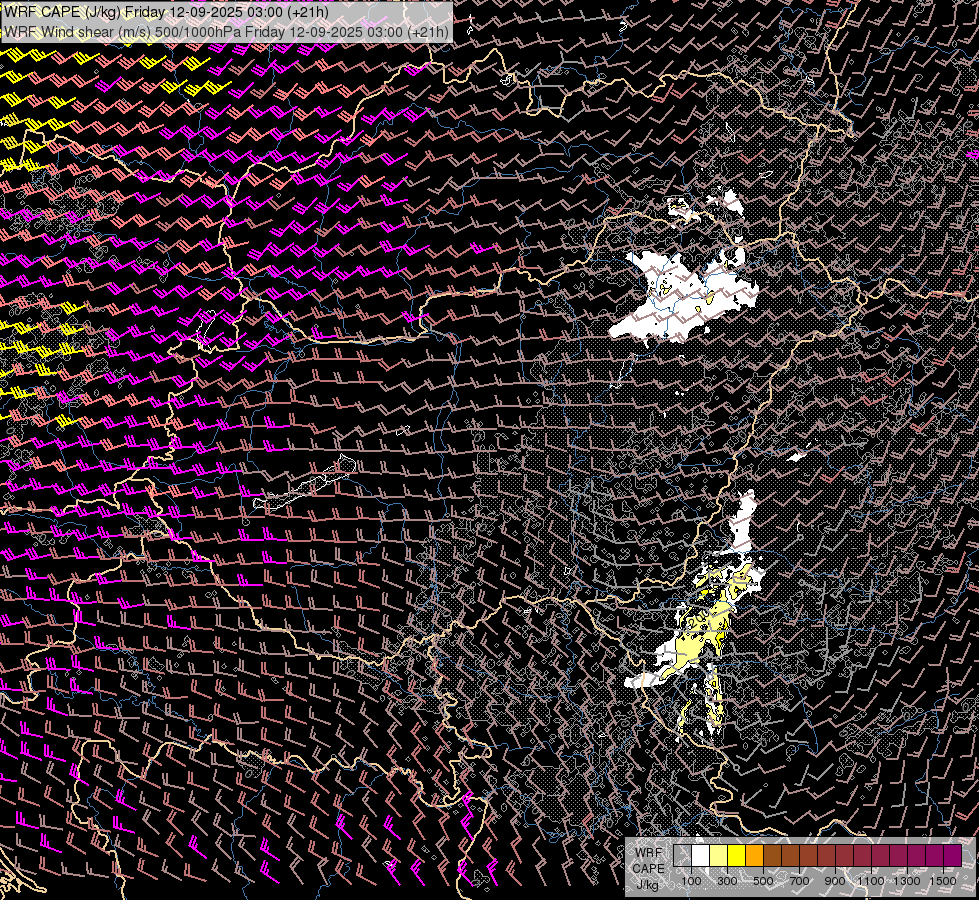The width and height of the screenshot is (979, 900).
Task: Click the legend label 1500
Action: point(943,881)
